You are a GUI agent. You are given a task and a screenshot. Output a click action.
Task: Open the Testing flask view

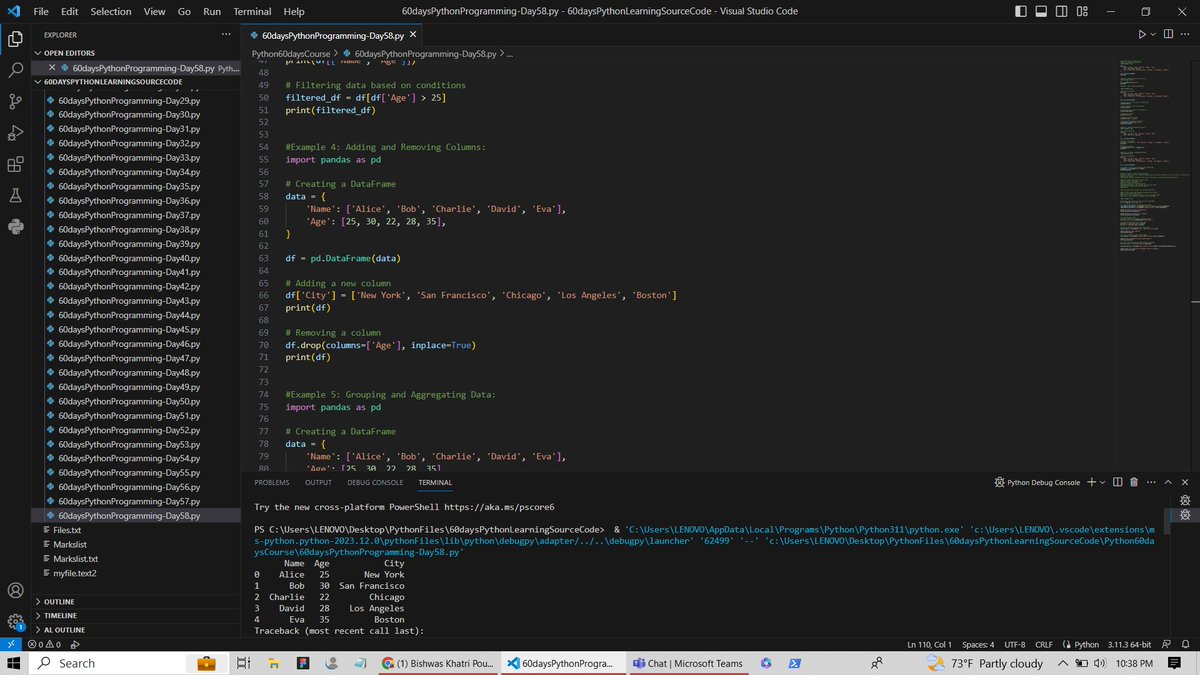15,196
